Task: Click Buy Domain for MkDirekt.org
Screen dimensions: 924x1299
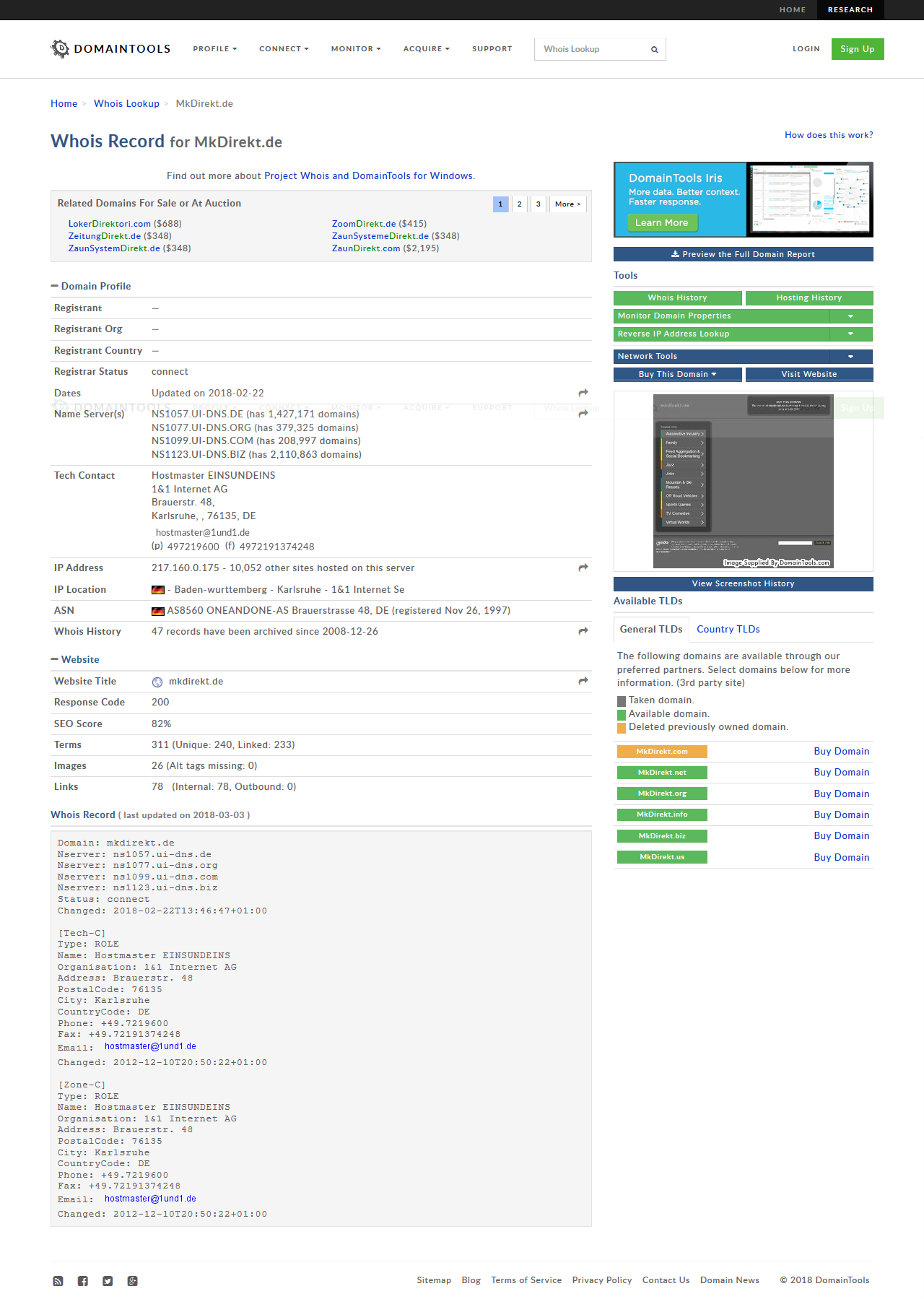Action: pos(842,794)
